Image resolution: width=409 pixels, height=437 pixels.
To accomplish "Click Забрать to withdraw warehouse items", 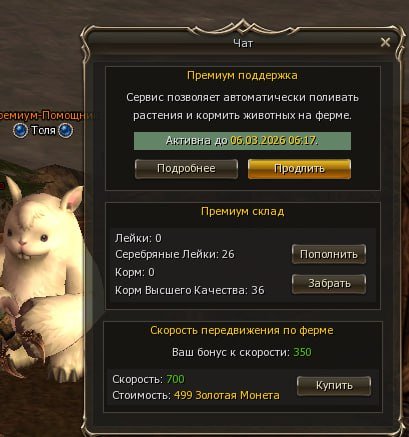I will [329, 284].
